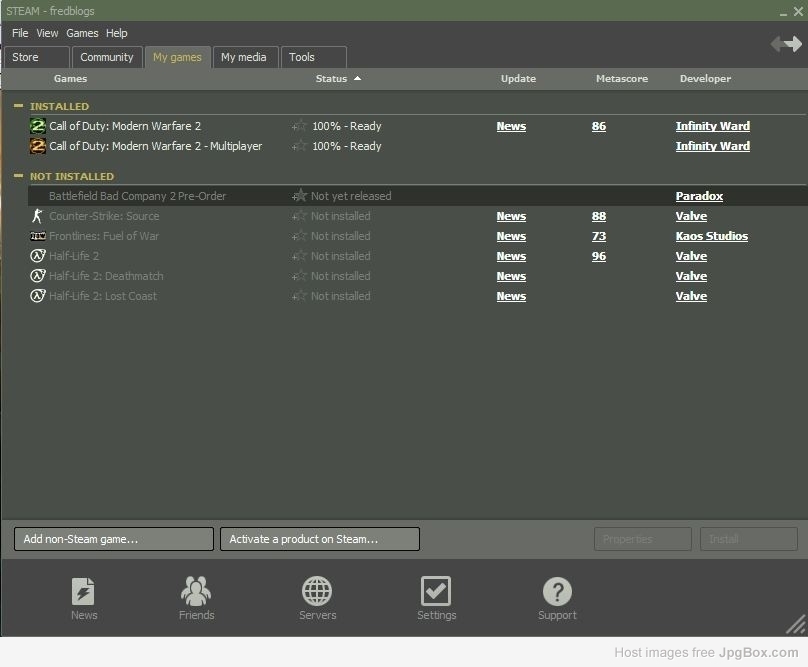Image resolution: width=808 pixels, height=667 pixels.
Task: Click the Properties button
Action: [643, 539]
